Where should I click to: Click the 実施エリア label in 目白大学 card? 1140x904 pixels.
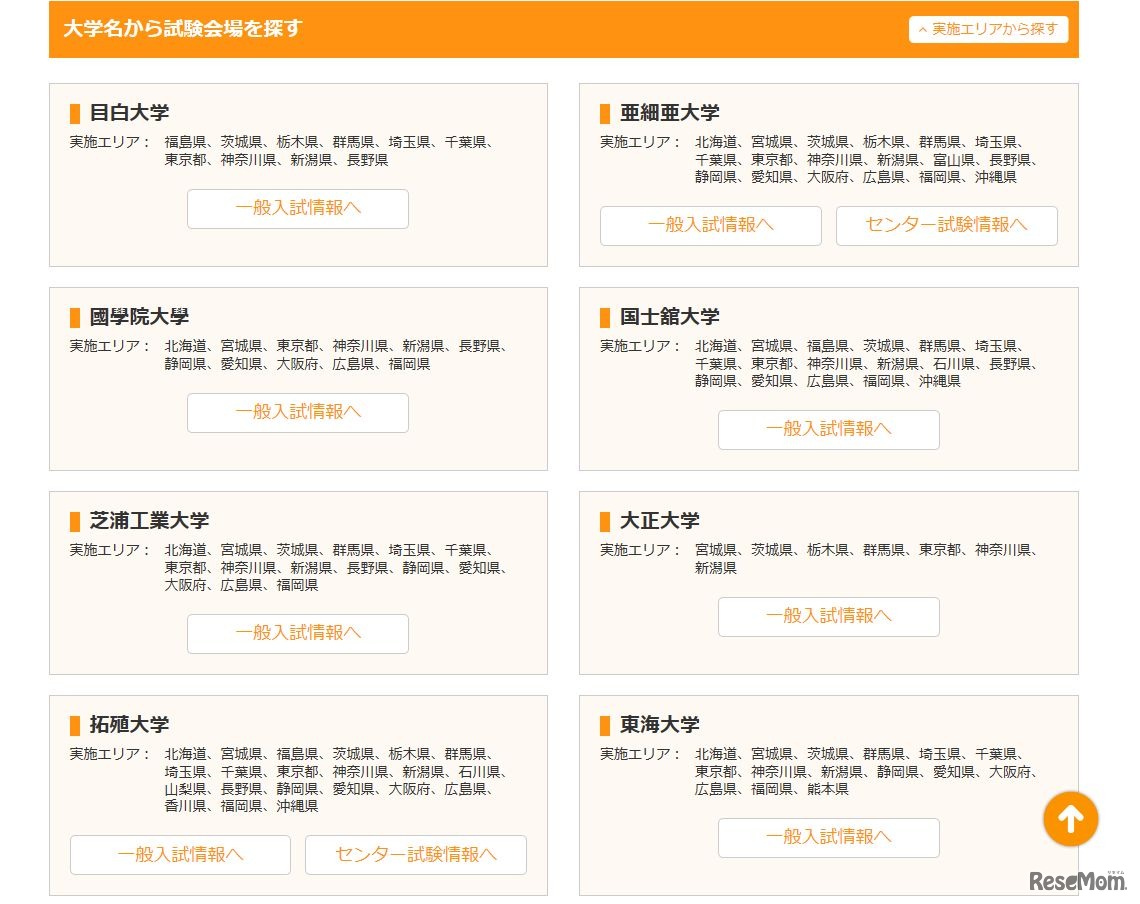pyautogui.click(x=109, y=142)
